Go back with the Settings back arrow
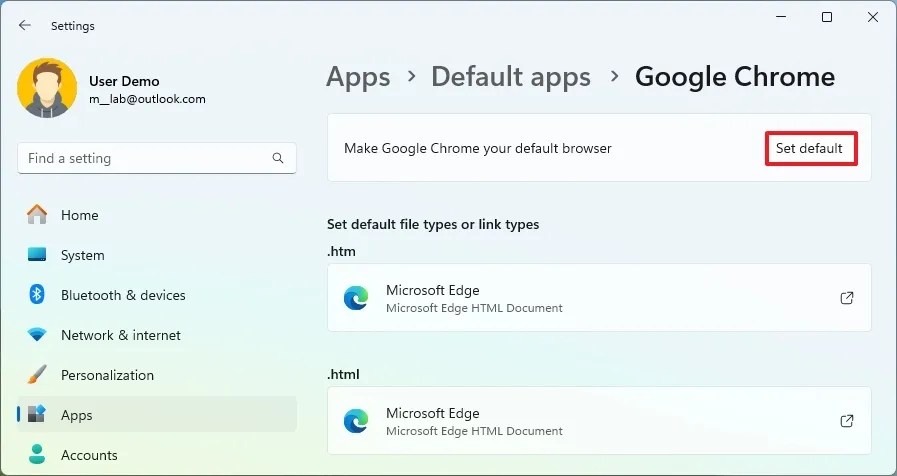This screenshot has height=476, width=897. pos(25,25)
